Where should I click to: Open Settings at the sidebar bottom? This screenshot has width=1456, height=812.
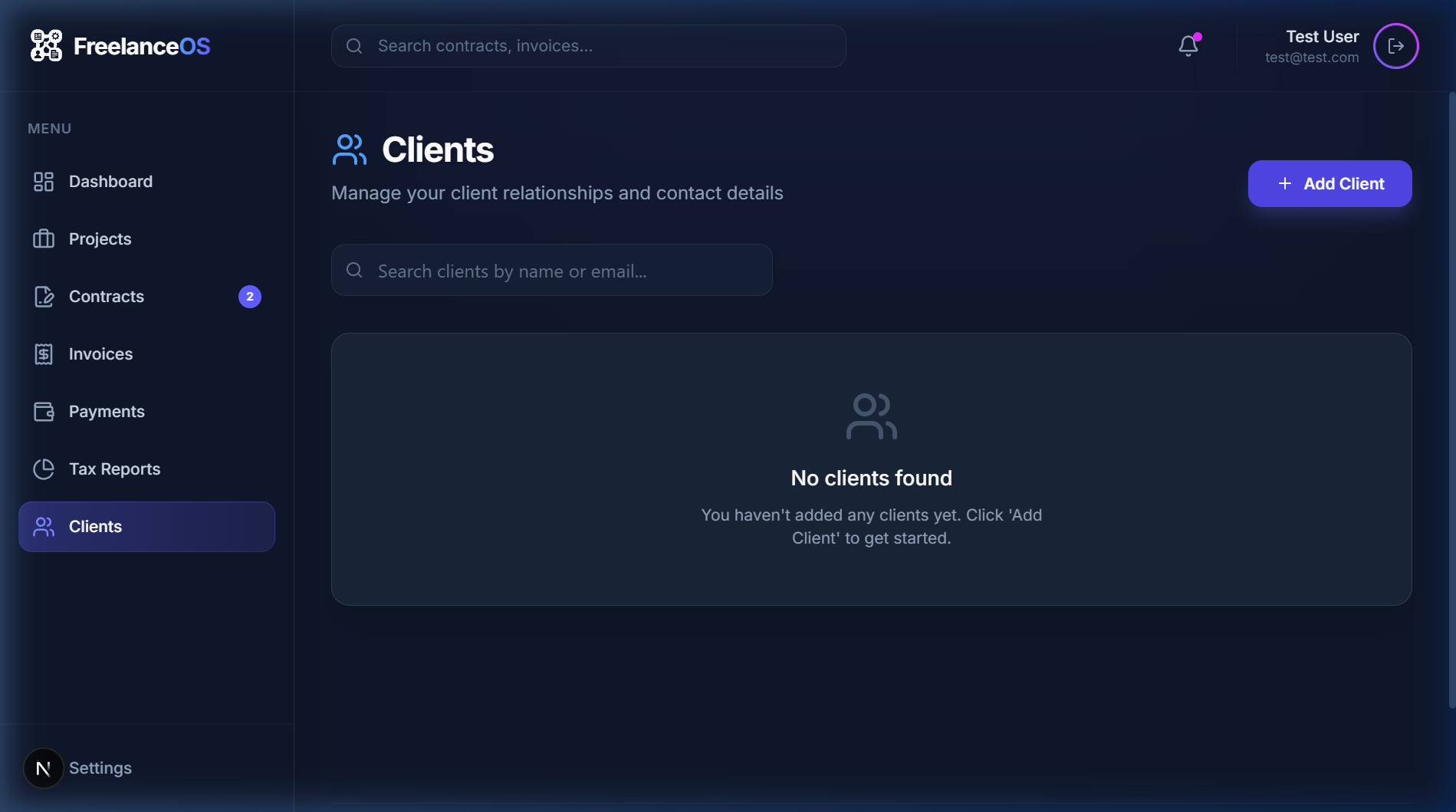coord(100,768)
